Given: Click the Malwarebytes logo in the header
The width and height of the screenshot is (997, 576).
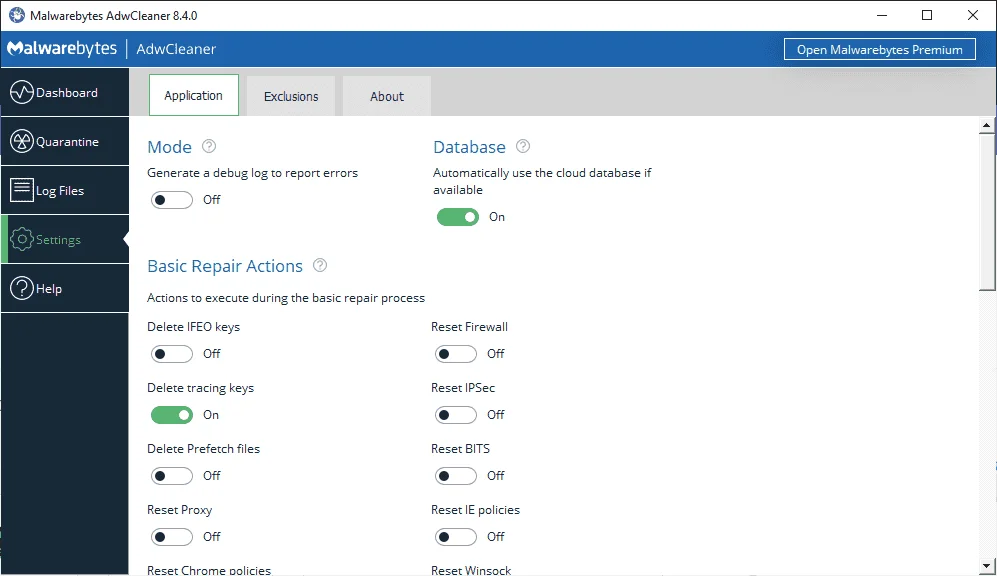Looking at the screenshot, I should tap(62, 49).
